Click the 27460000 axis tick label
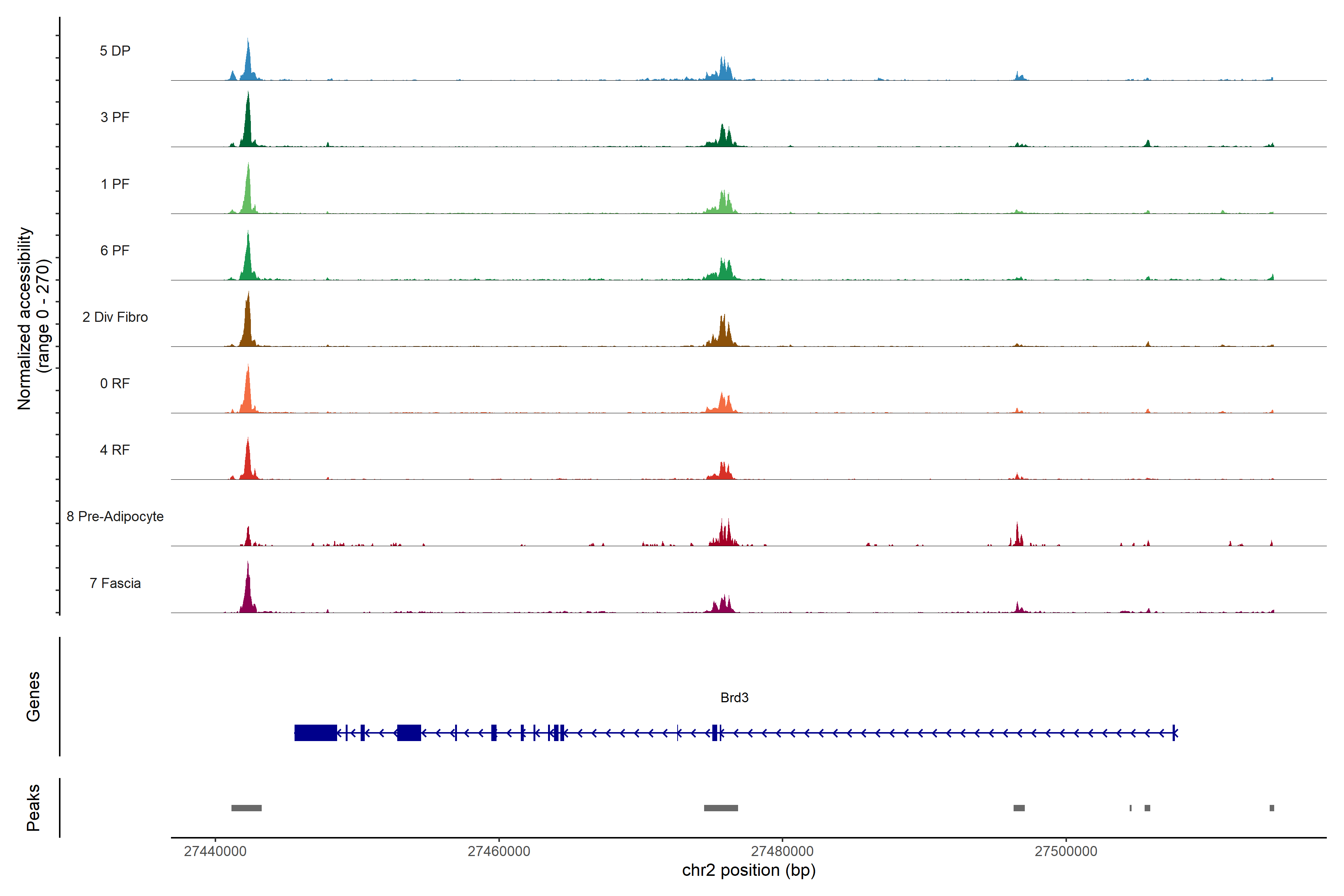 tap(499, 851)
